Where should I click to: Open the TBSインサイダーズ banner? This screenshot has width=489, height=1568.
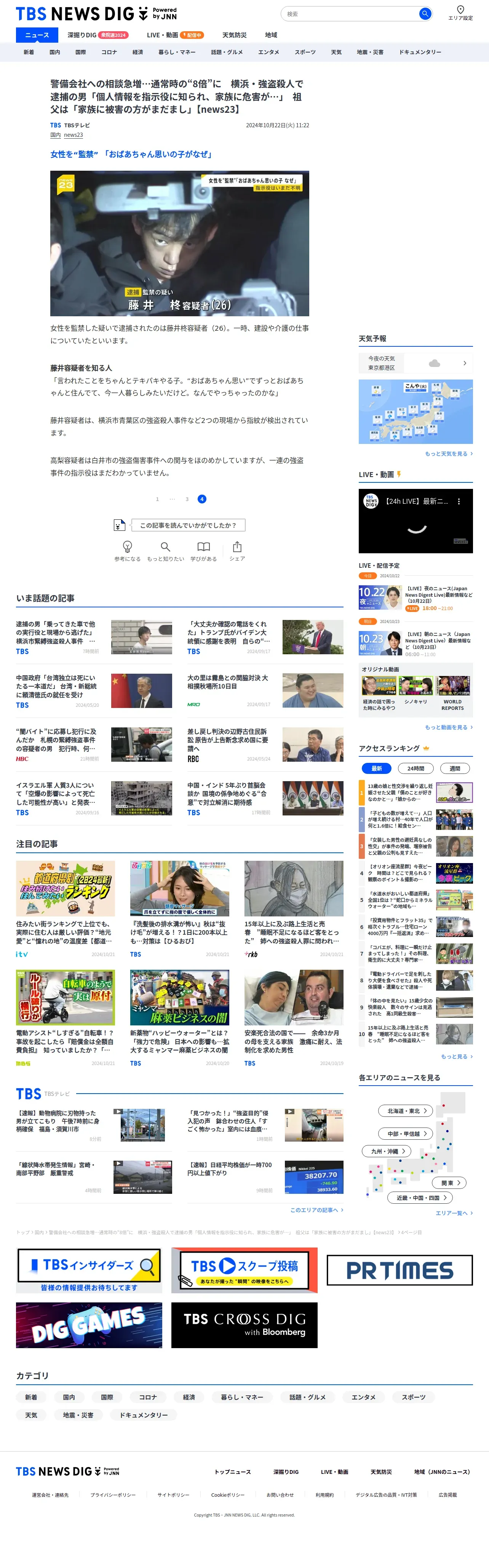click(x=89, y=1270)
